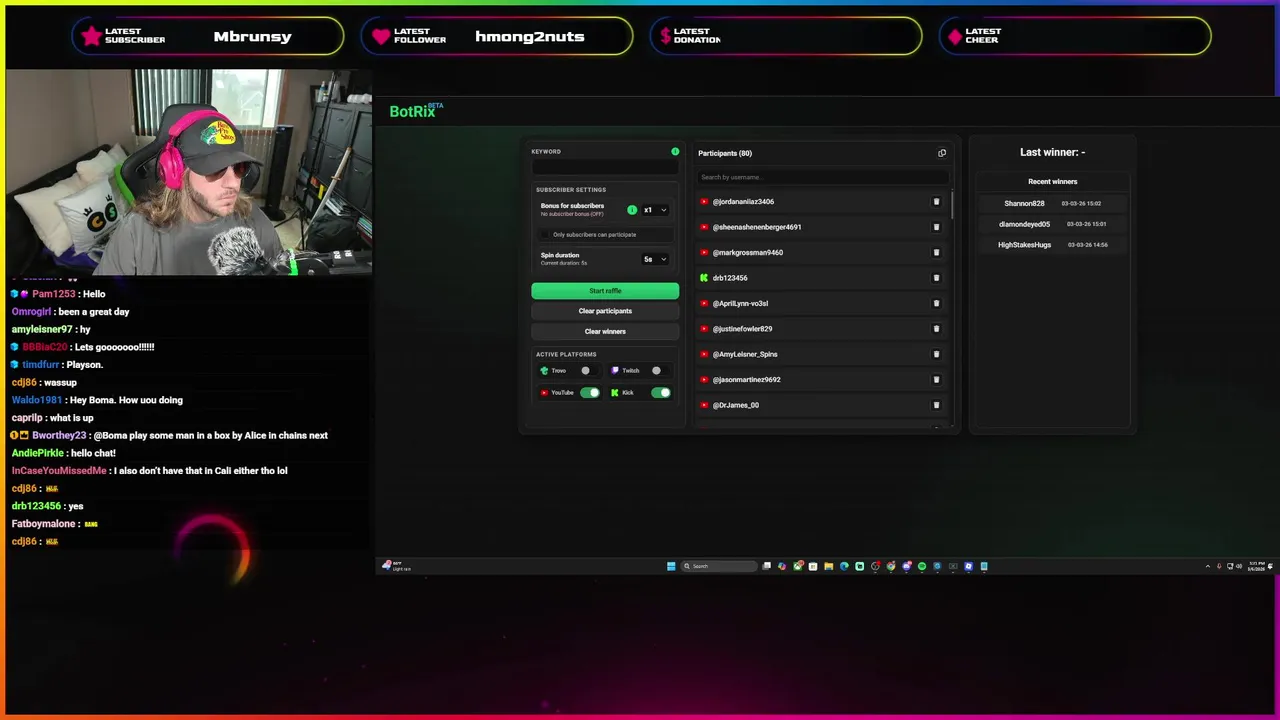This screenshot has height=720, width=1280.
Task: Select participant drb123456 in the list
Action: 730,278
